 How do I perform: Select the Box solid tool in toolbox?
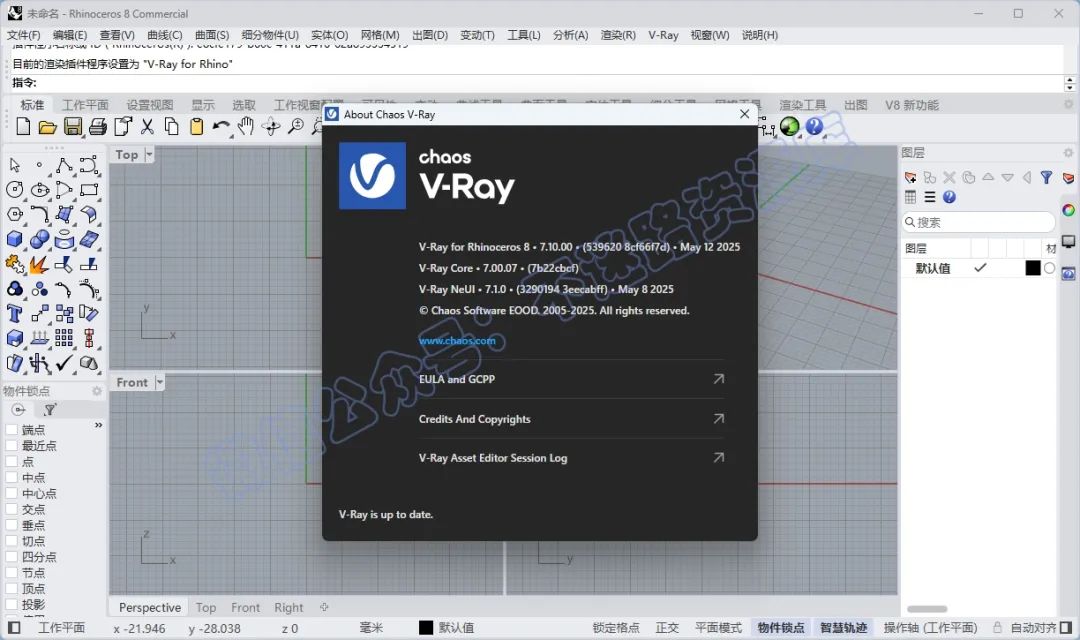[14, 239]
